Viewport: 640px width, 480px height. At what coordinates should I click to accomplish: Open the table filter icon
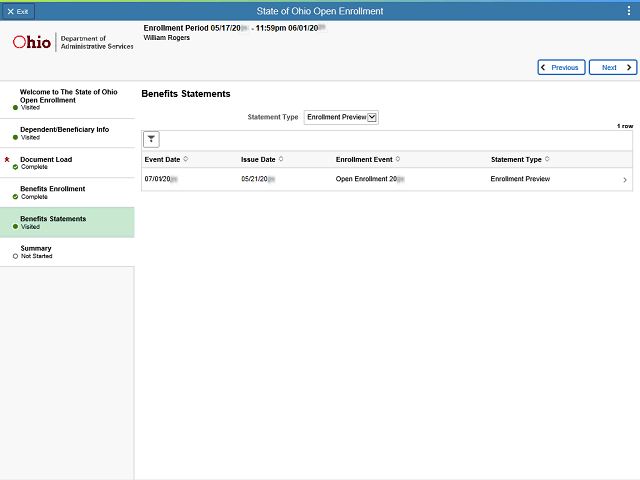(x=151, y=140)
